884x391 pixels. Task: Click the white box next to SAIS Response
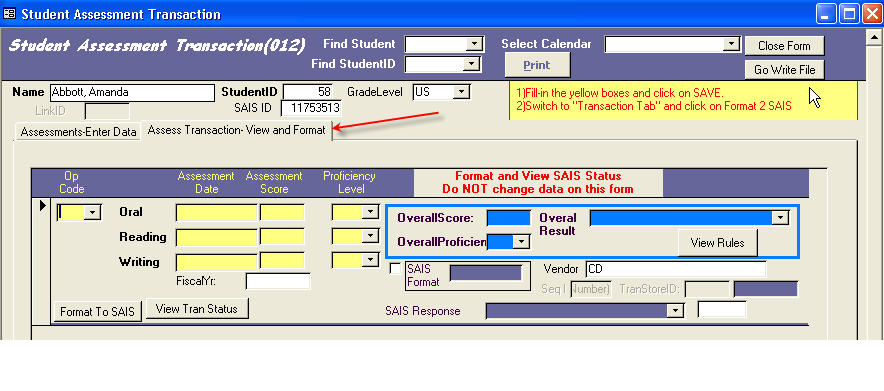722,309
